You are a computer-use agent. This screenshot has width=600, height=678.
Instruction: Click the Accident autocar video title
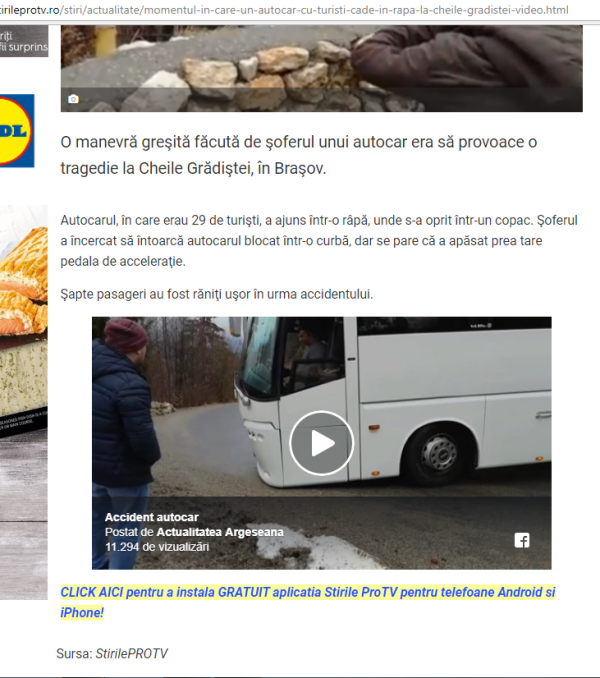pos(152,517)
